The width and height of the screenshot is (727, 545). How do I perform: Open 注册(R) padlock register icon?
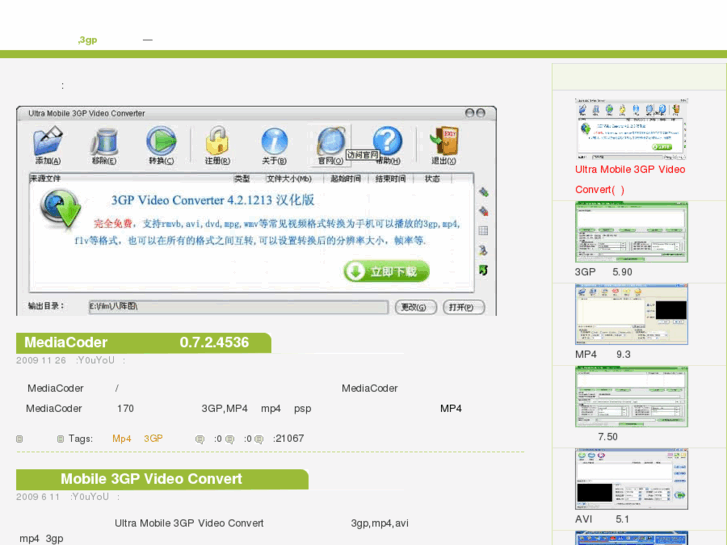(x=217, y=141)
